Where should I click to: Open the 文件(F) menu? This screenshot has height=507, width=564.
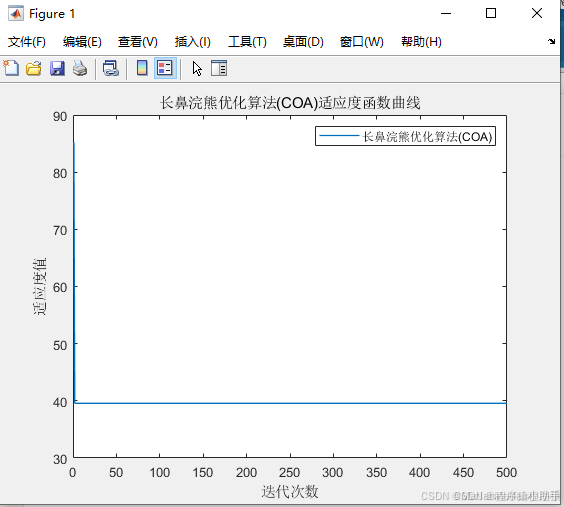pos(27,42)
